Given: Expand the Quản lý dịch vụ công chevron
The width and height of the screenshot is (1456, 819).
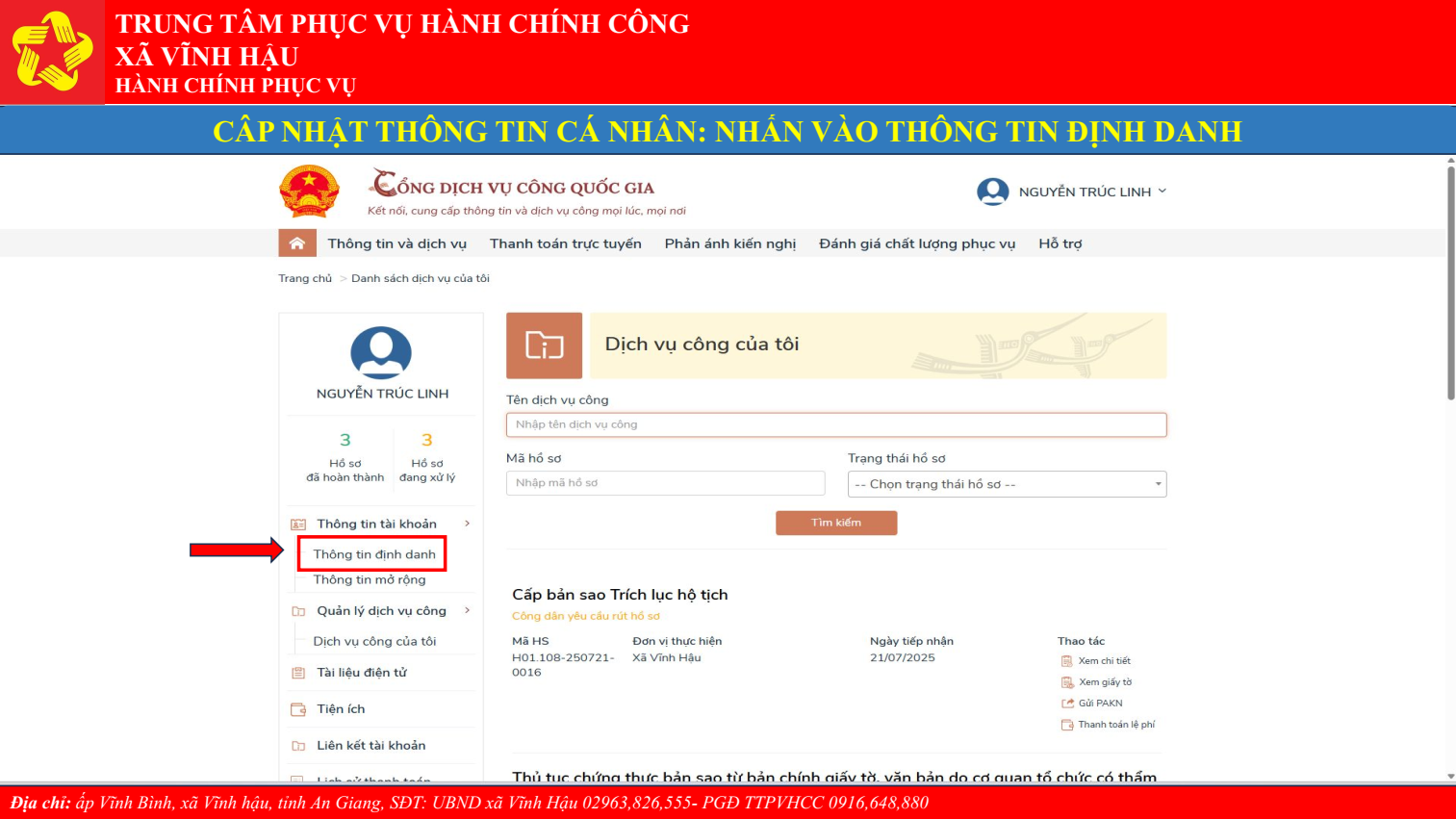Looking at the screenshot, I should click(x=467, y=610).
